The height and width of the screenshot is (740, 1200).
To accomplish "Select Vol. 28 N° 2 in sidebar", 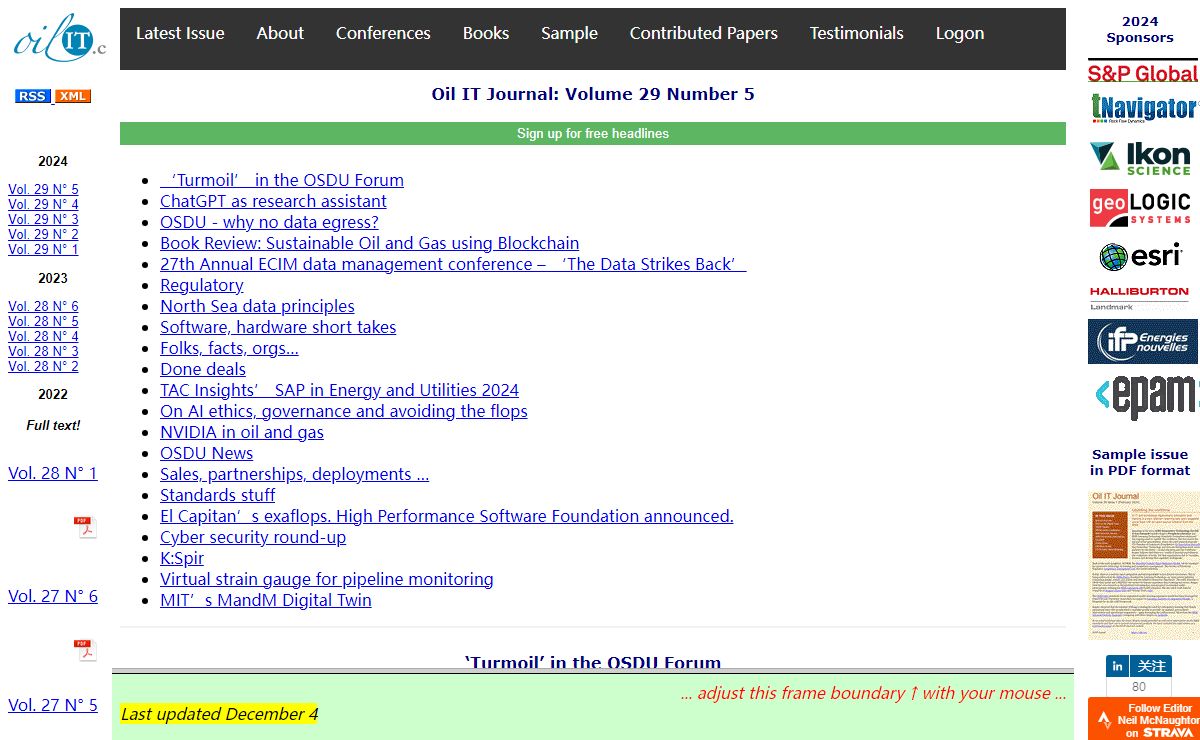I will (43, 366).
